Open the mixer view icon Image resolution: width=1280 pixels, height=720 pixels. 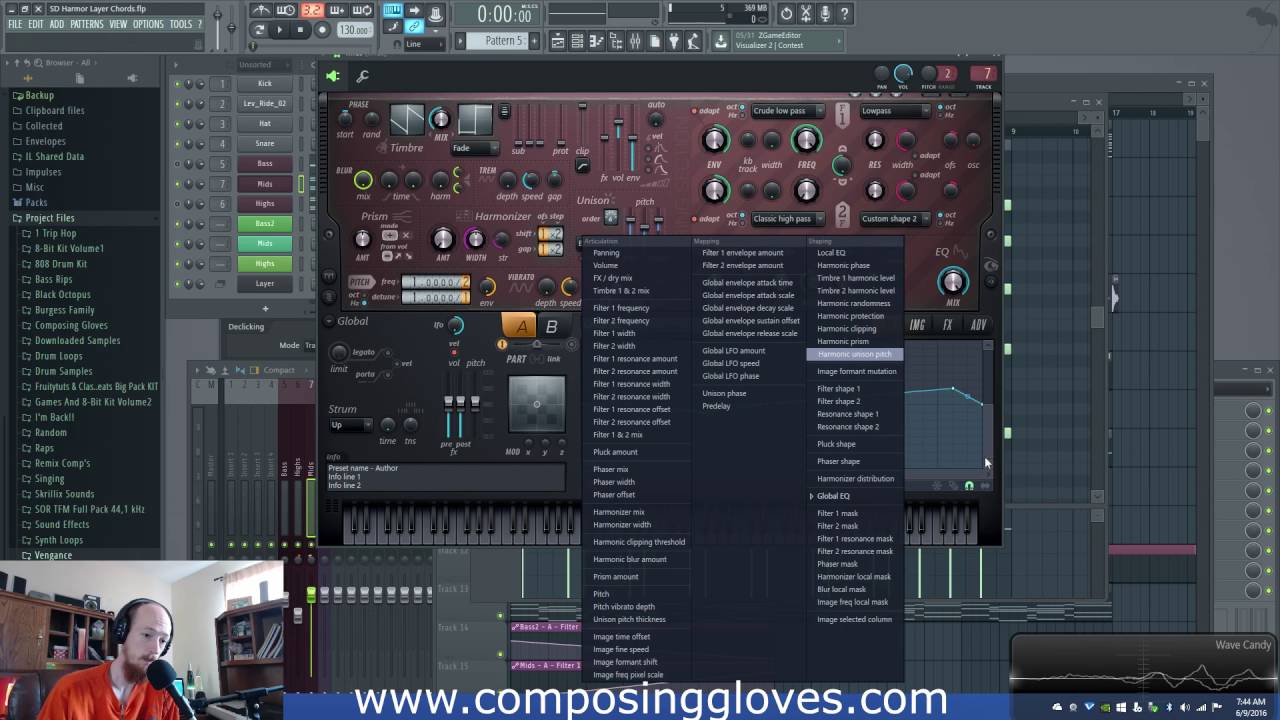(635, 41)
